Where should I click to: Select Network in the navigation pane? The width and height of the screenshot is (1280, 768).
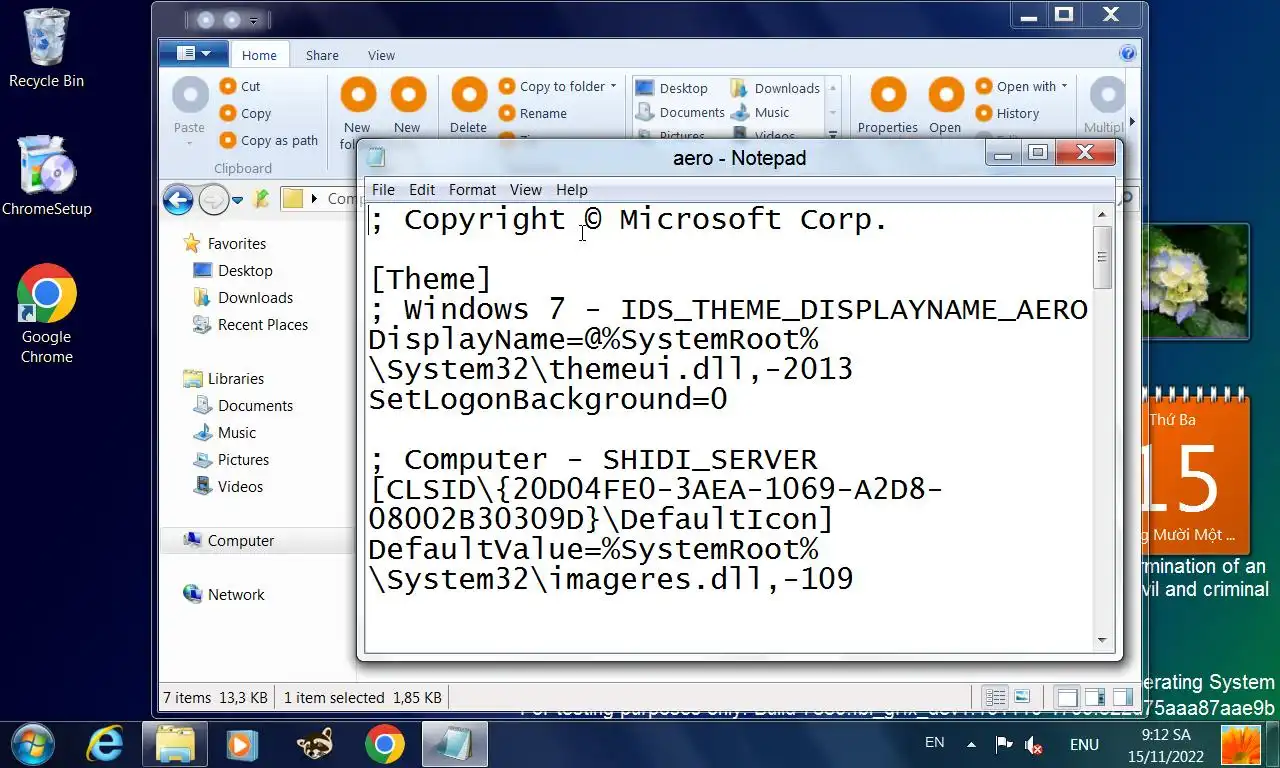pyautogui.click(x=224, y=594)
